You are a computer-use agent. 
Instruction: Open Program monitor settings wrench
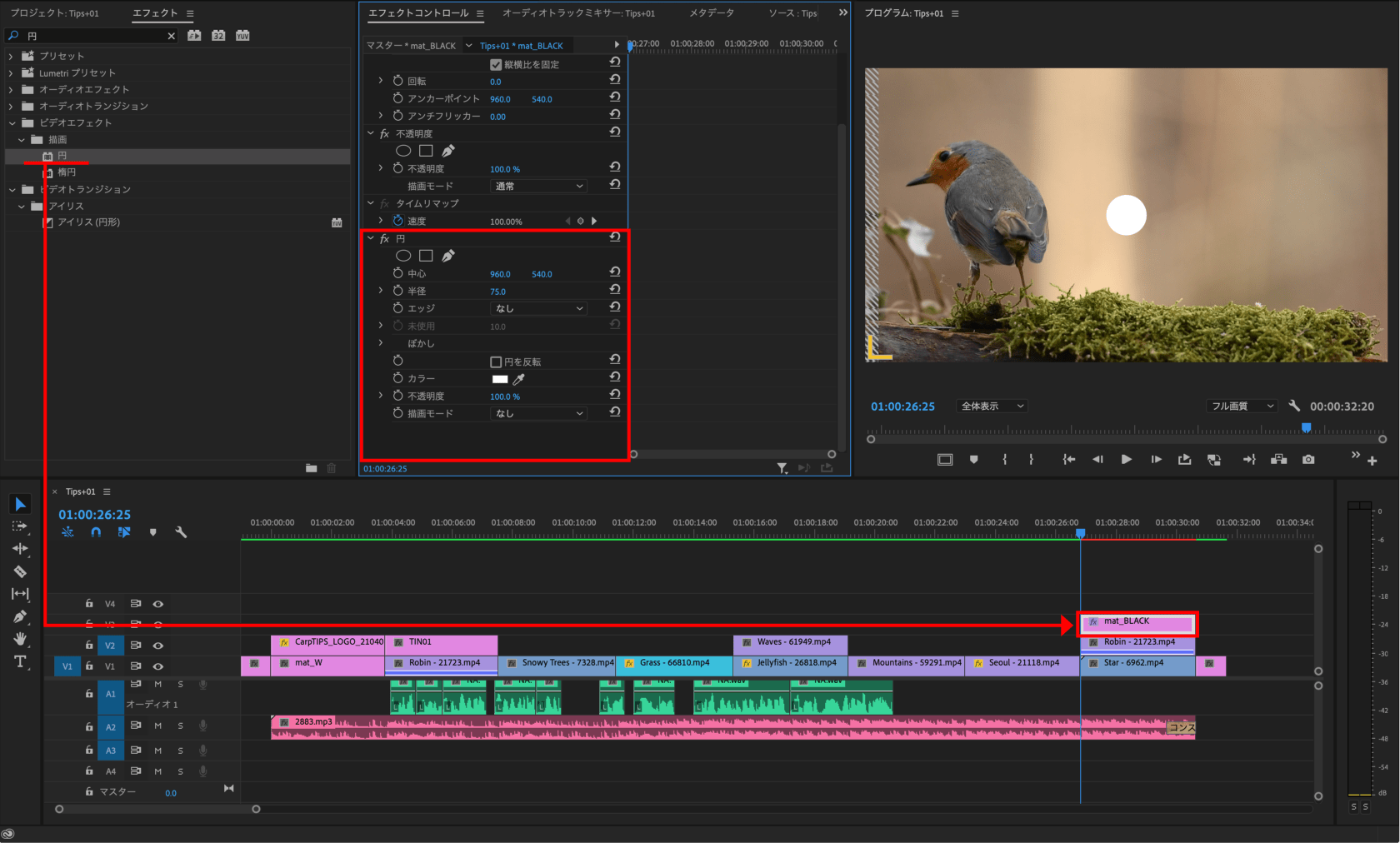click(x=1294, y=406)
